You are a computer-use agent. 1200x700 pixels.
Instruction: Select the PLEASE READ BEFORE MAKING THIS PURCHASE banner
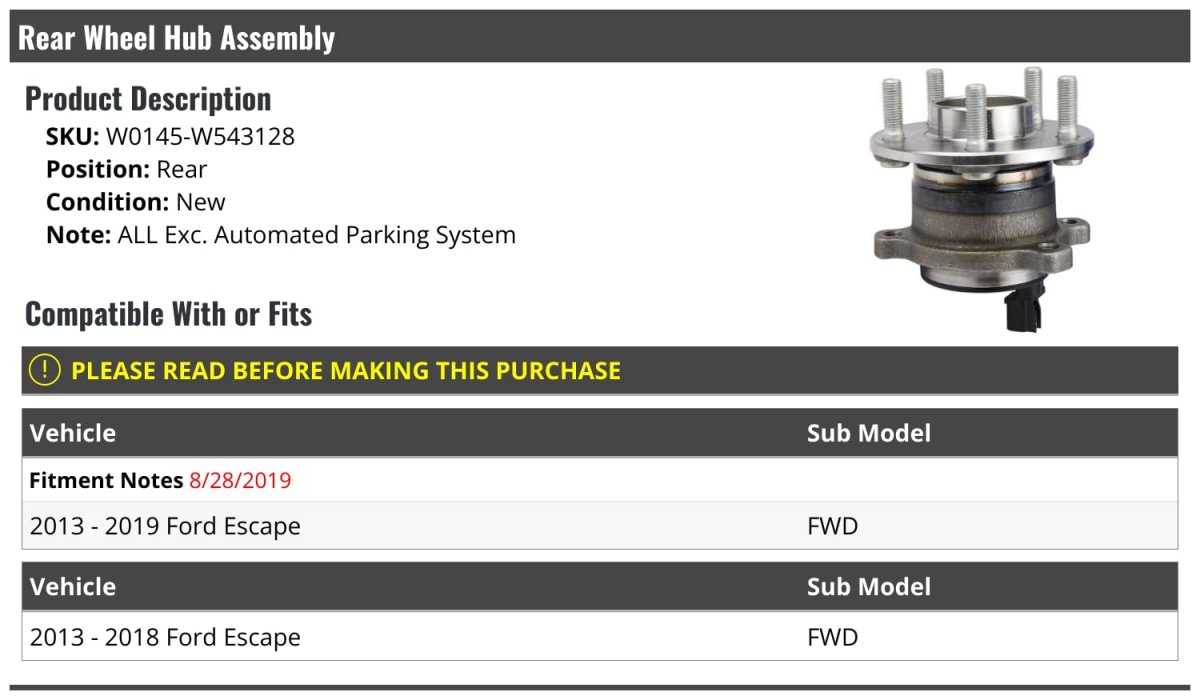pyautogui.click(x=600, y=370)
